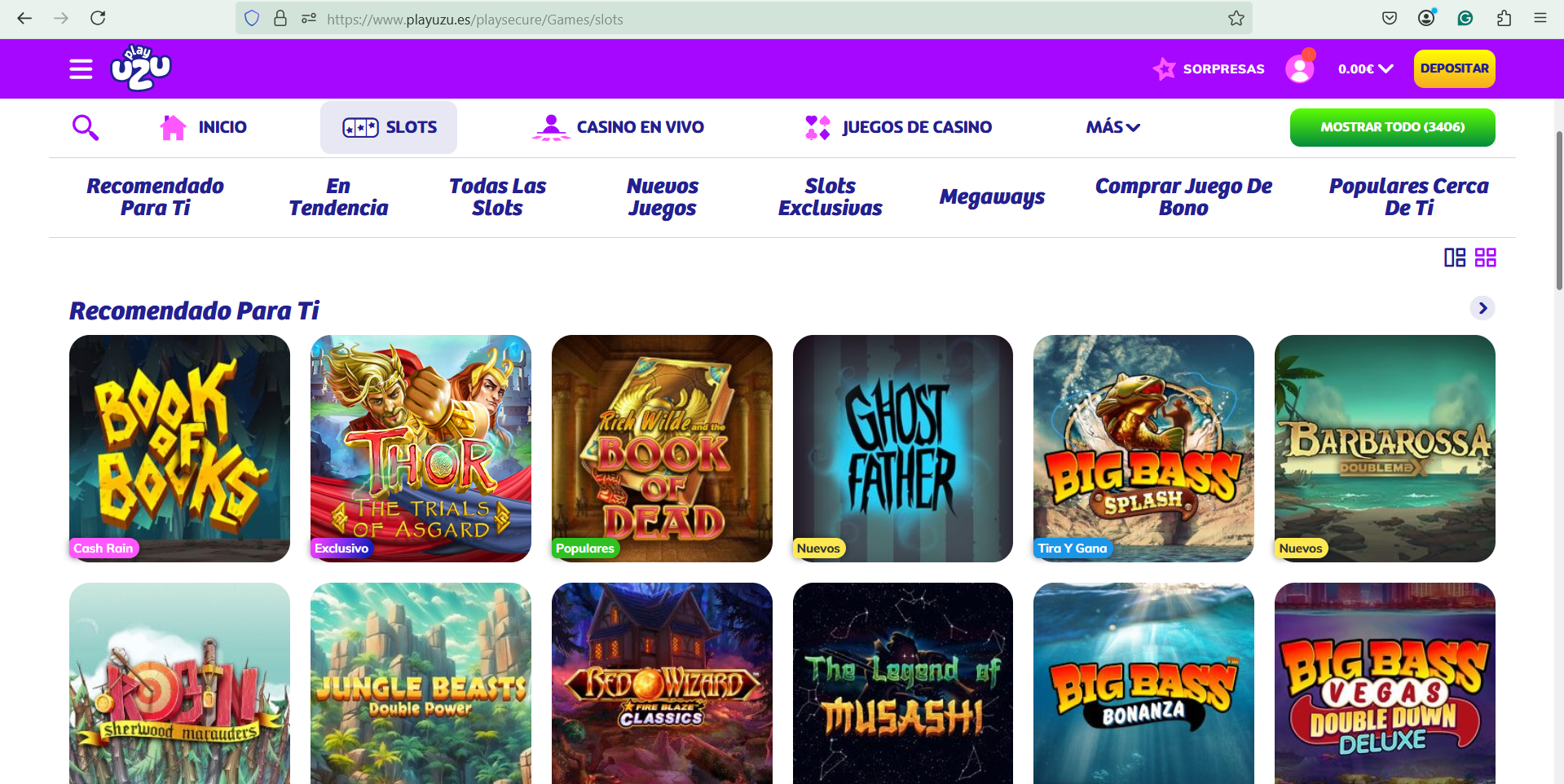Switch to uniform grid view
The image size is (1564, 784).
1486,258
